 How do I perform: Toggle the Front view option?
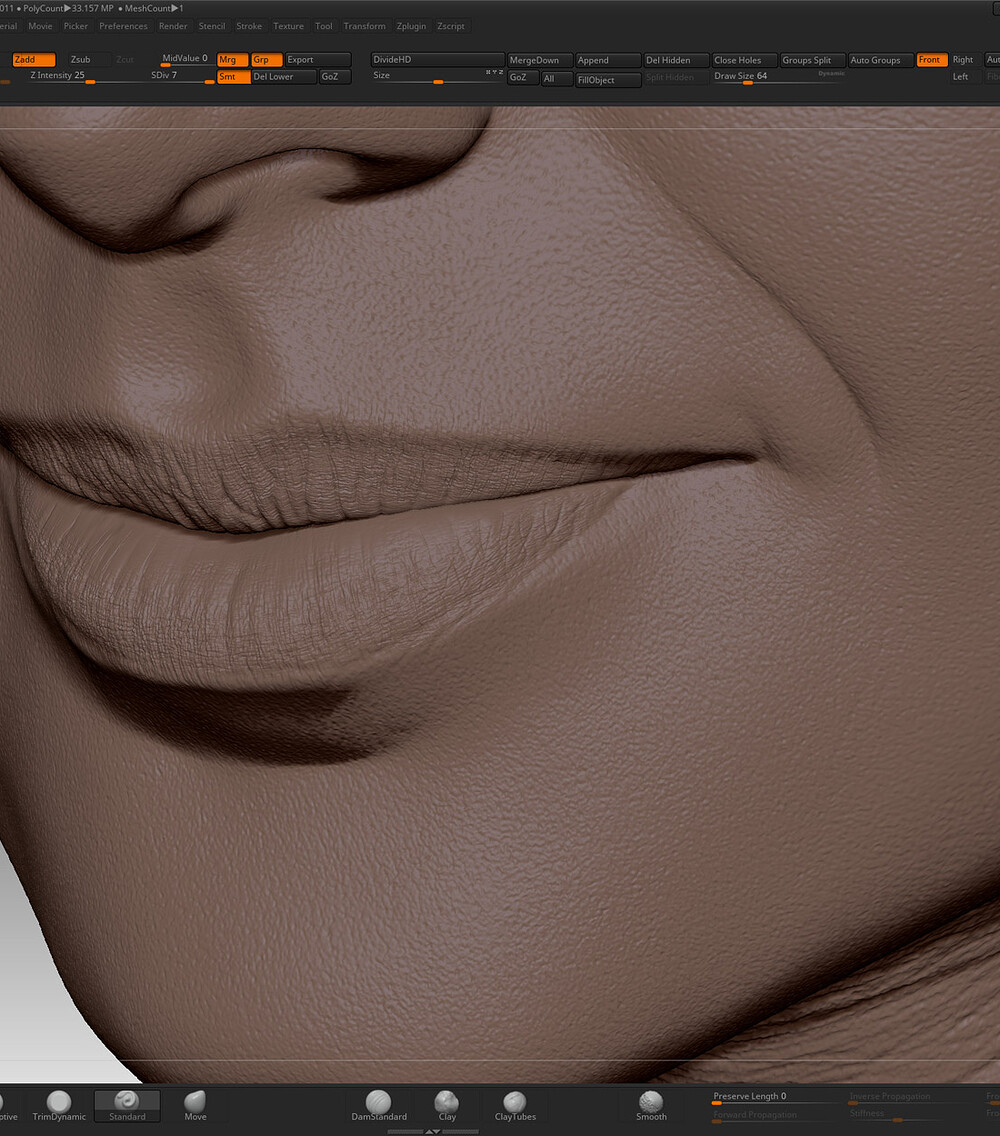pyautogui.click(x=931, y=59)
